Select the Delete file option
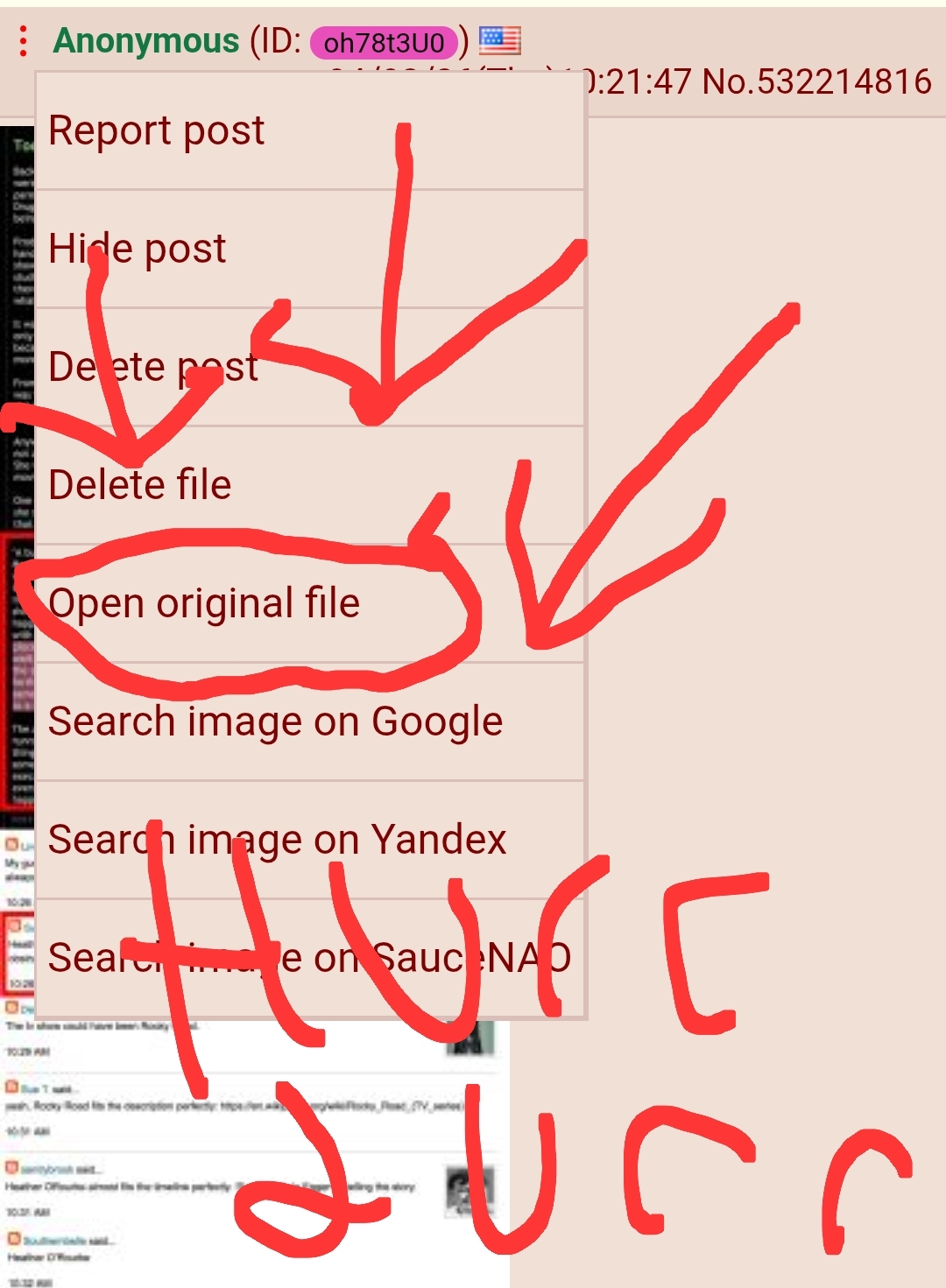This screenshot has width=946, height=1288. [310, 485]
